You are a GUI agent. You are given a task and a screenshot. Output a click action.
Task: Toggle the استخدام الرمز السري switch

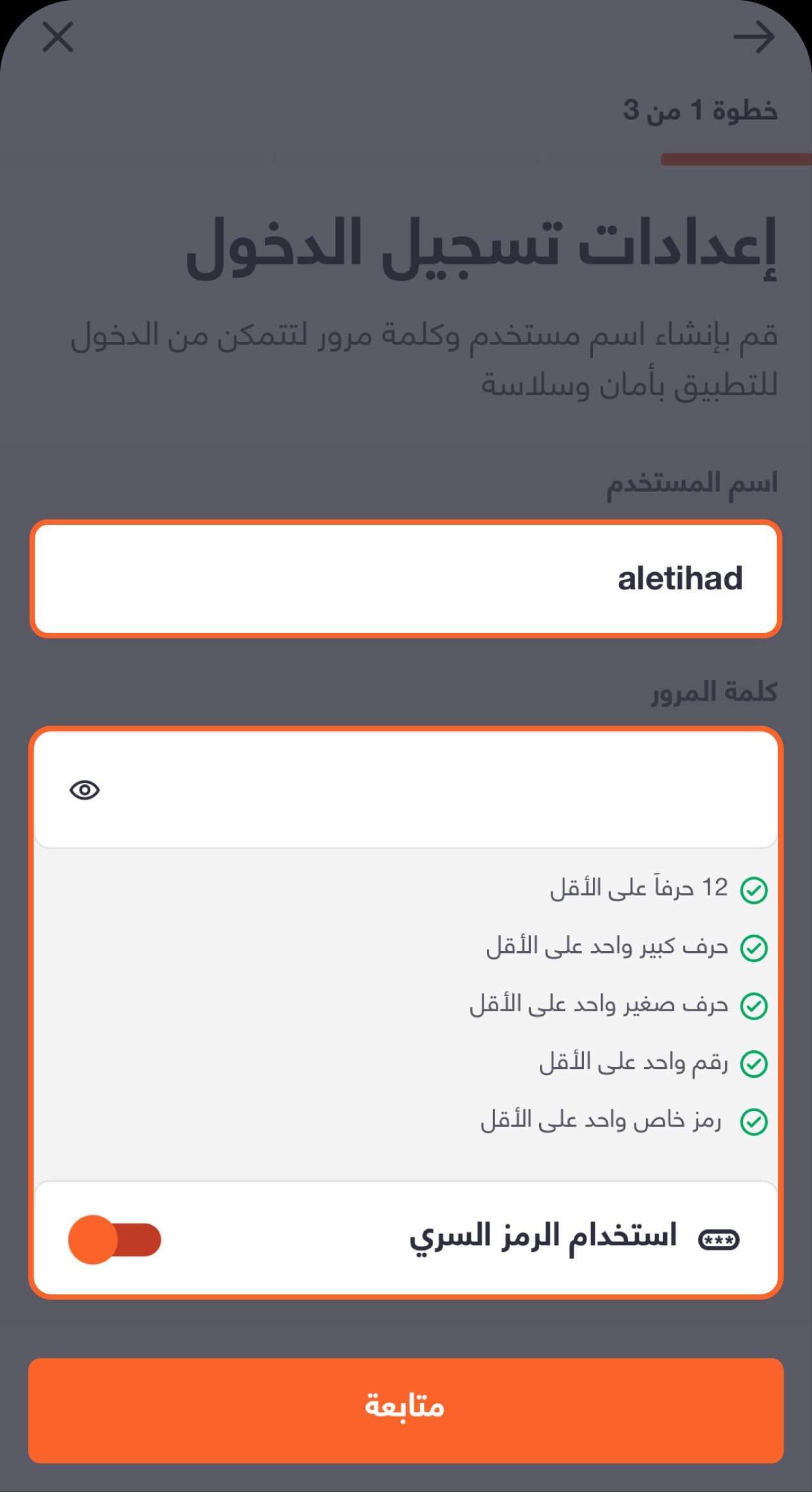point(115,1239)
